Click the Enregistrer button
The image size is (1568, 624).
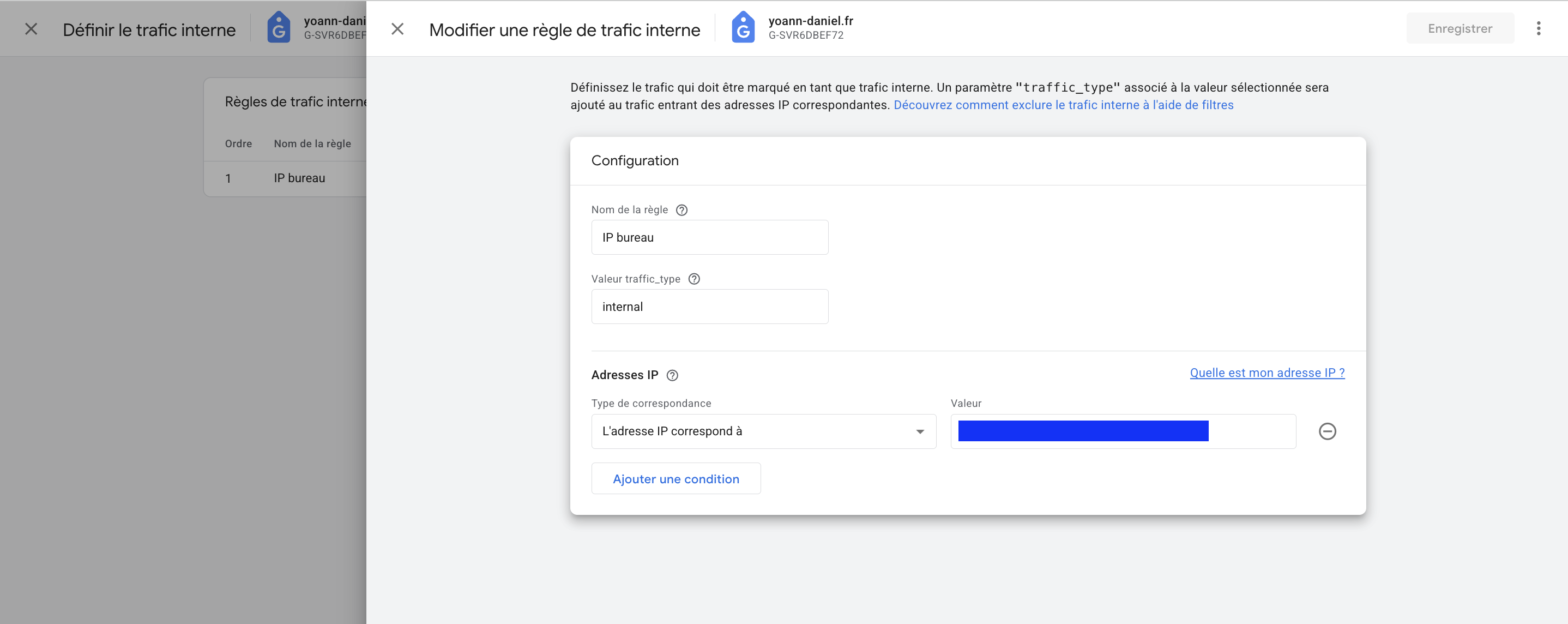point(1460,28)
